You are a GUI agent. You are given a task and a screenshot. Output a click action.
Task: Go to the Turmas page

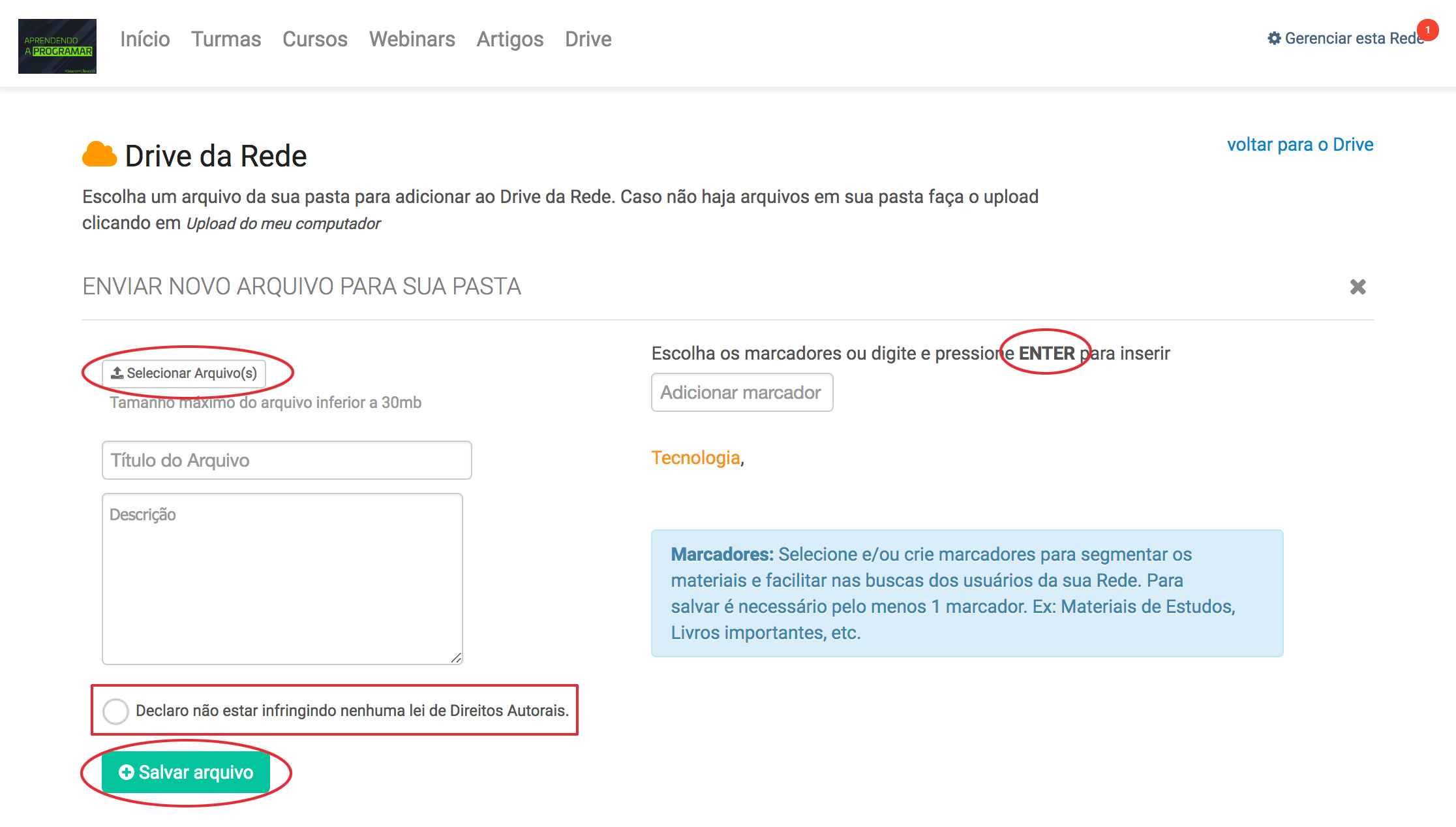pyautogui.click(x=226, y=39)
